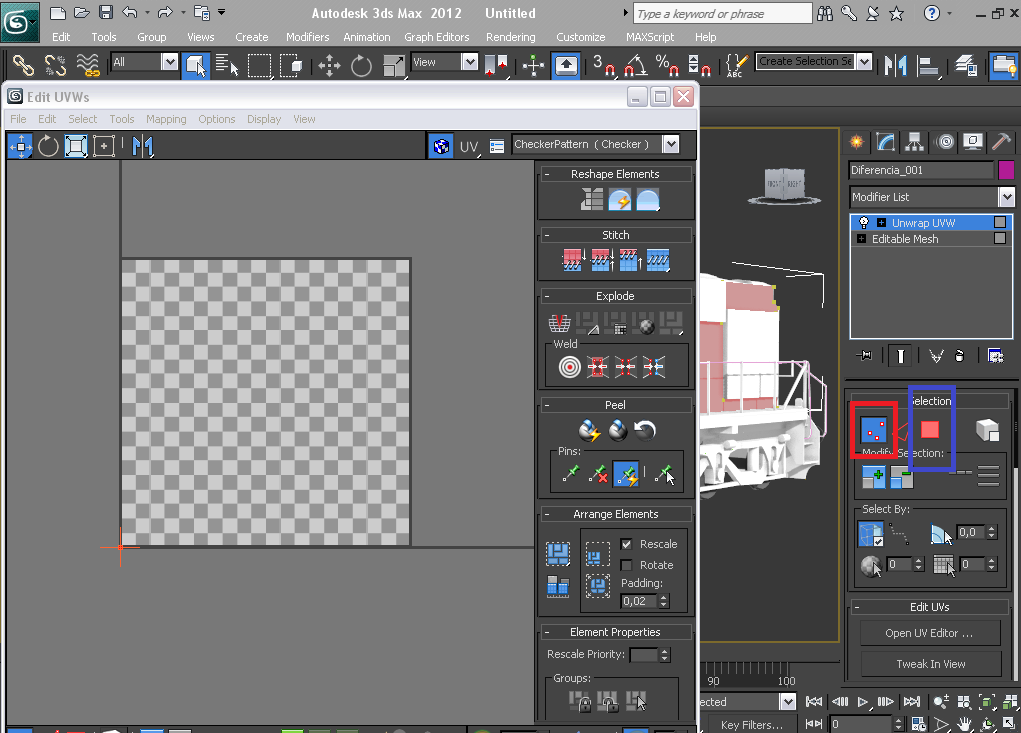Click the Mirror Horizontal icon in UV editor
This screenshot has width=1021, height=733.
click(143, 146)
